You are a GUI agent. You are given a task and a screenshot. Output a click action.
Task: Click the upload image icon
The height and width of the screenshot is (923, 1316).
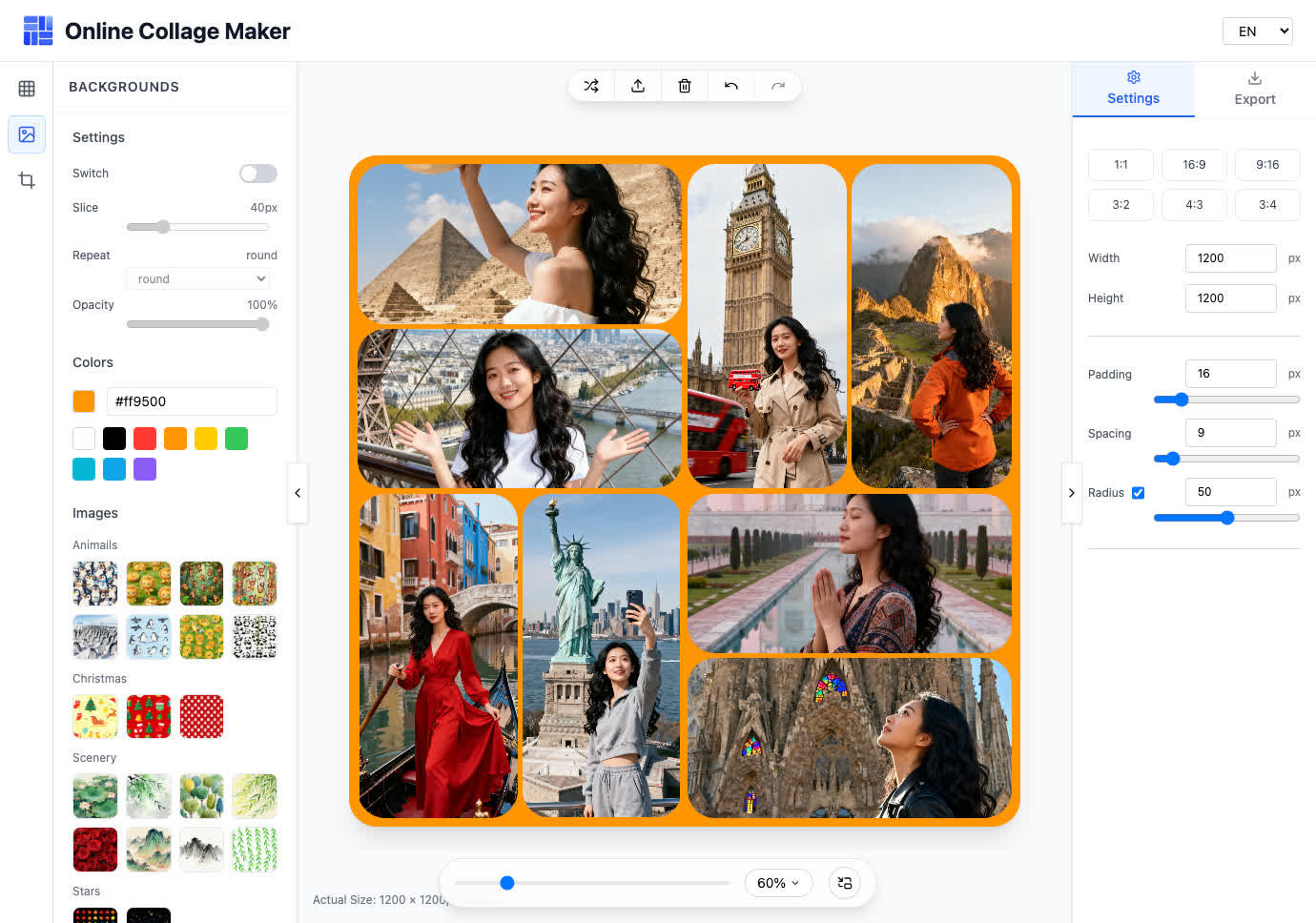click(x=638, y=86)
